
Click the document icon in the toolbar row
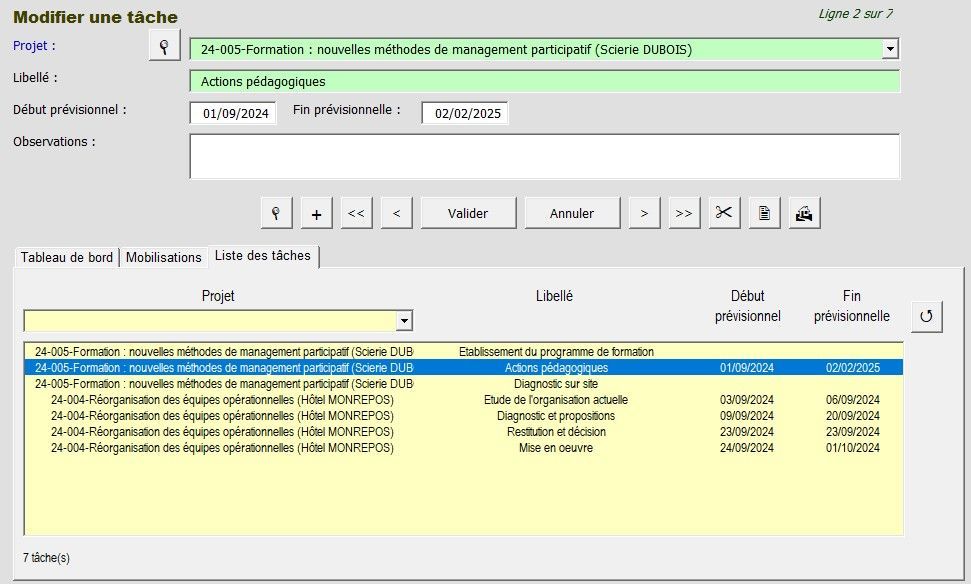point(764,213)
